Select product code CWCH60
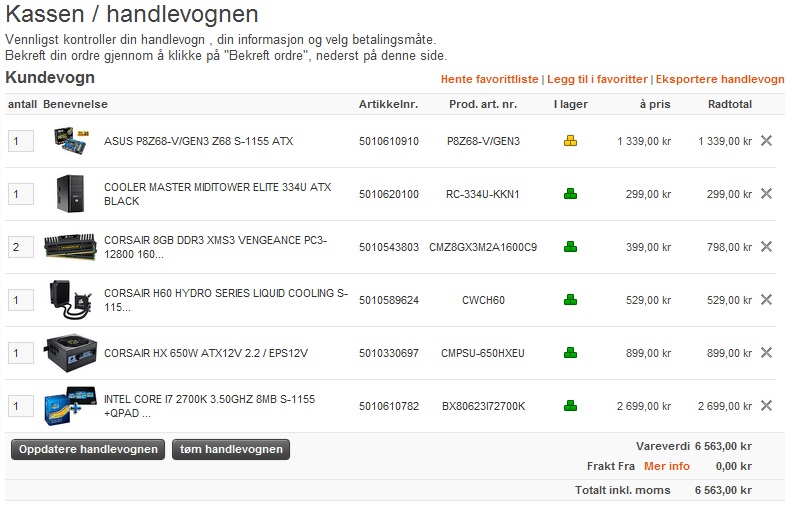This screenshot has width=795, height=506. point(483,300)
